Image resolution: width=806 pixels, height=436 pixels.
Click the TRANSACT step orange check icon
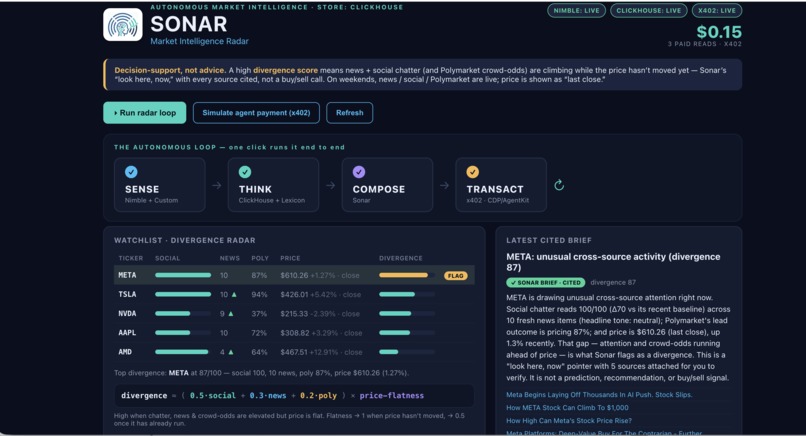click(472, 172)
